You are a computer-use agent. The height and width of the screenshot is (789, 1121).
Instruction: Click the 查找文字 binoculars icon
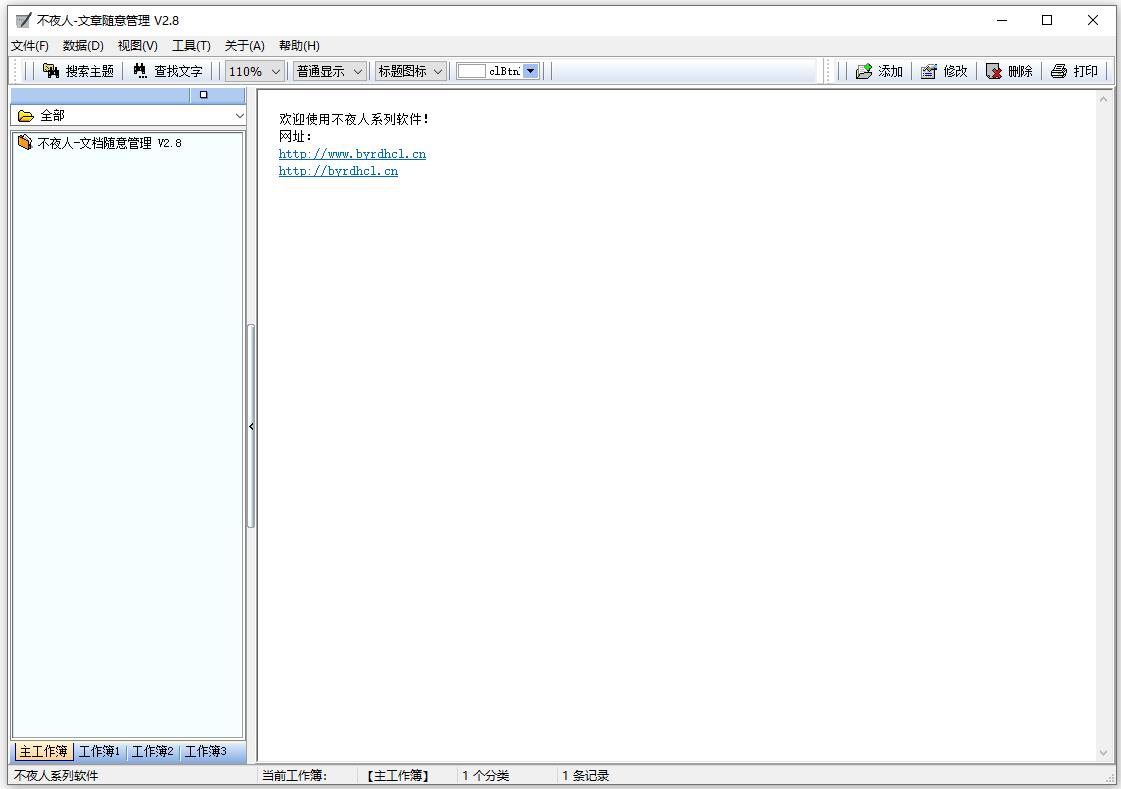pos(140,71)
